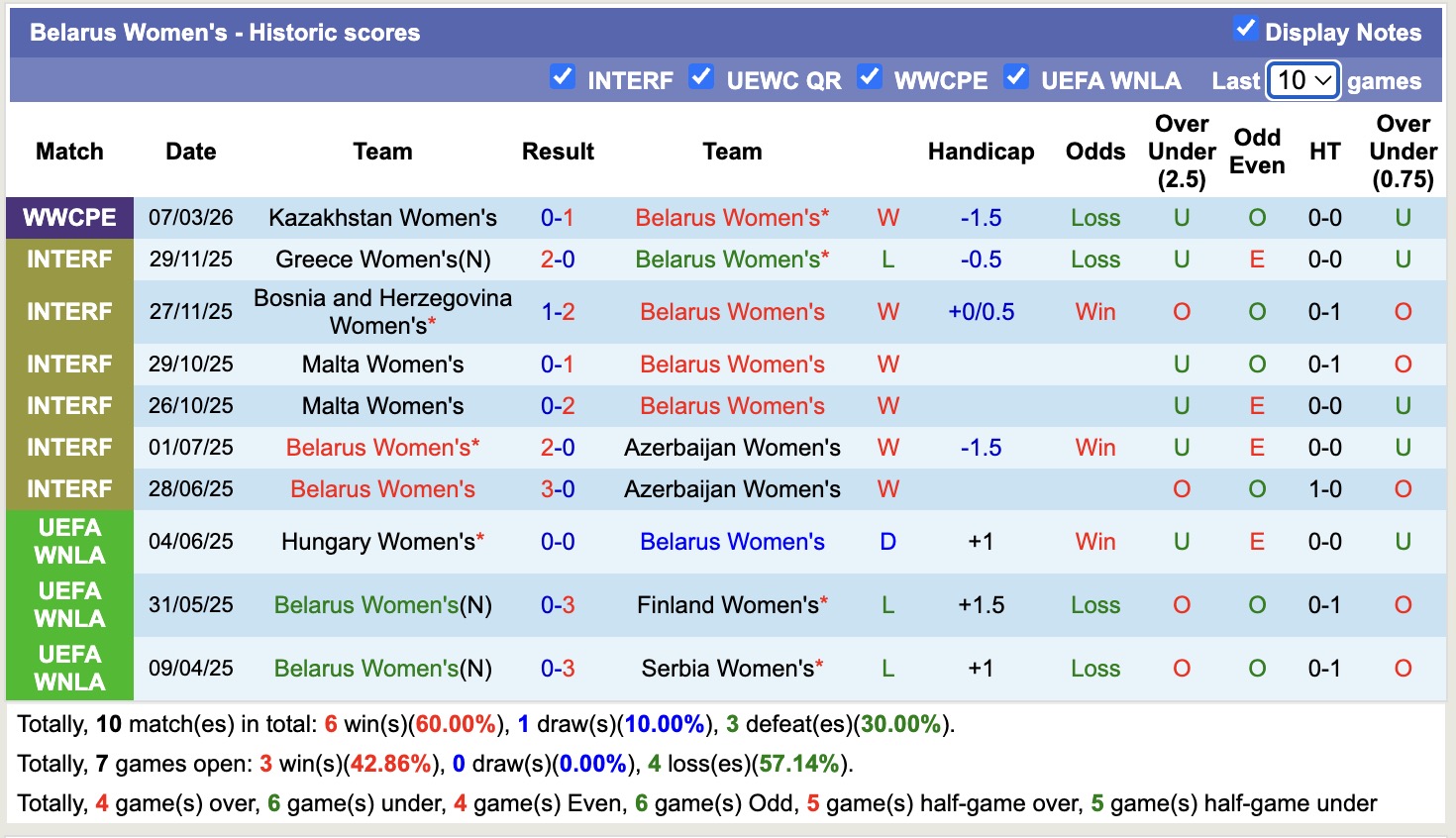
Task: Select Hungary Women's team link
Action: pos(376,541)
